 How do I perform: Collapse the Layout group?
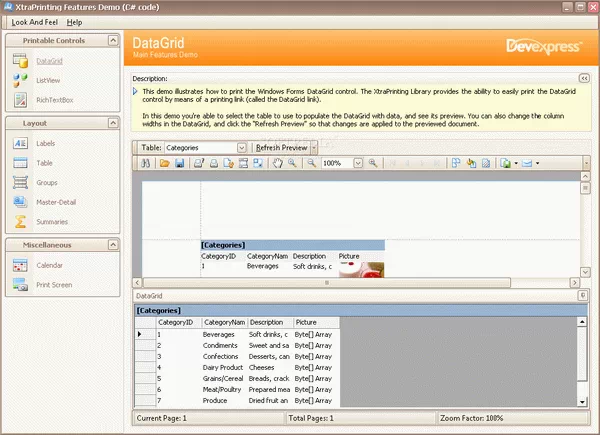(113, 123)
